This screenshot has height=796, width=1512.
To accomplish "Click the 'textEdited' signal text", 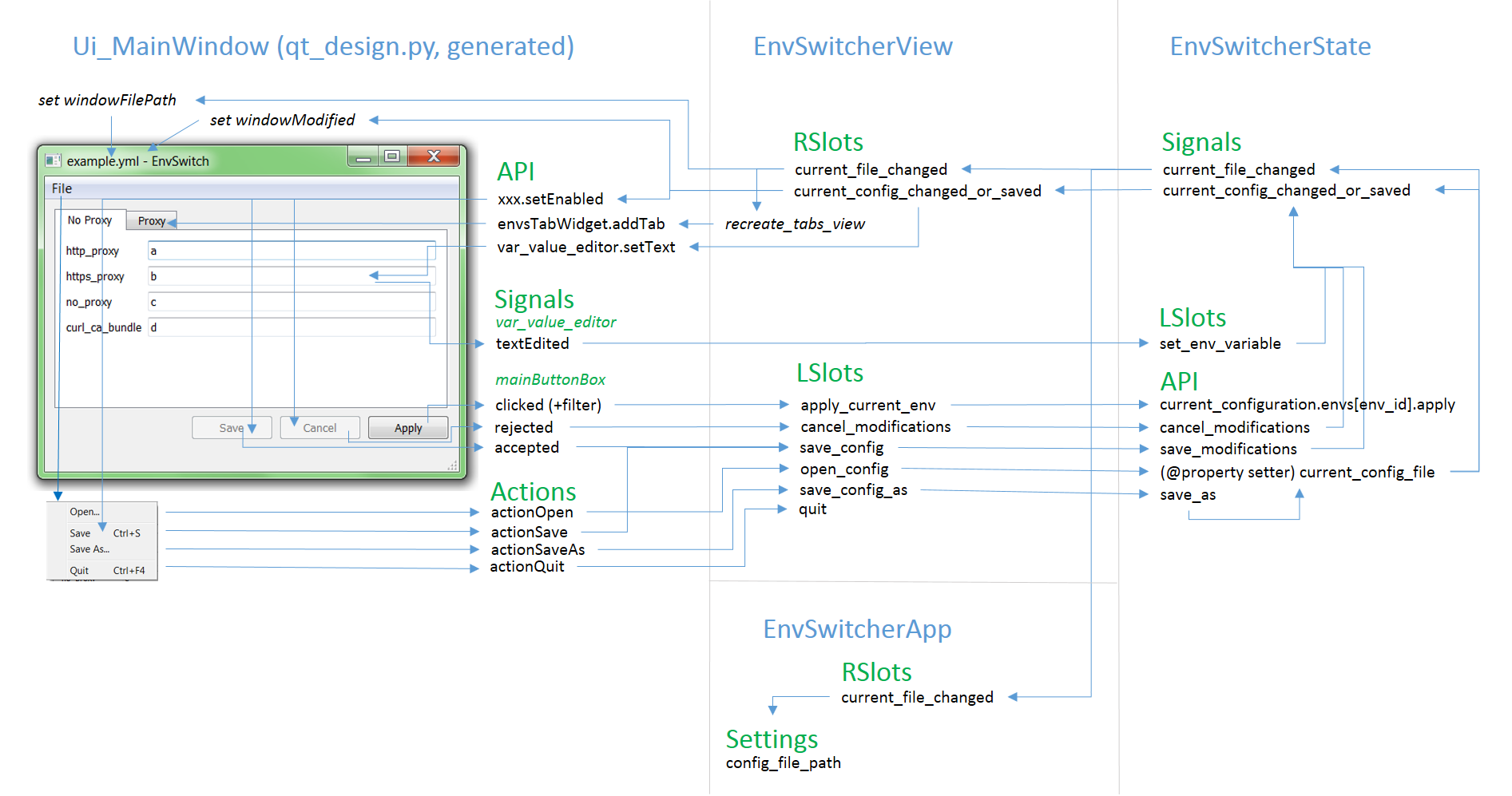I will coord(532,343).
